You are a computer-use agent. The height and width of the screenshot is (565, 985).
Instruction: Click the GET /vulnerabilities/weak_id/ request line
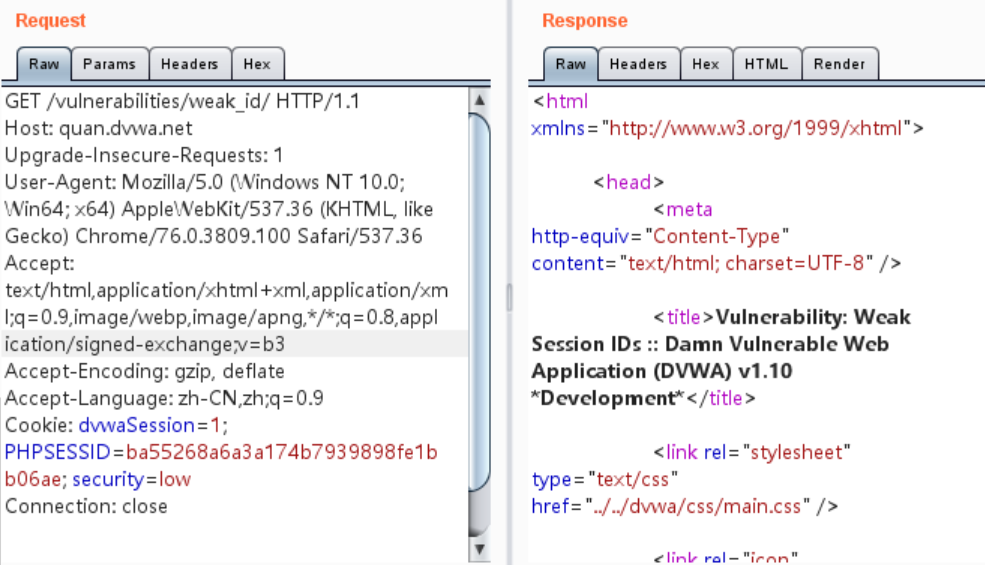tap(182, 101)
